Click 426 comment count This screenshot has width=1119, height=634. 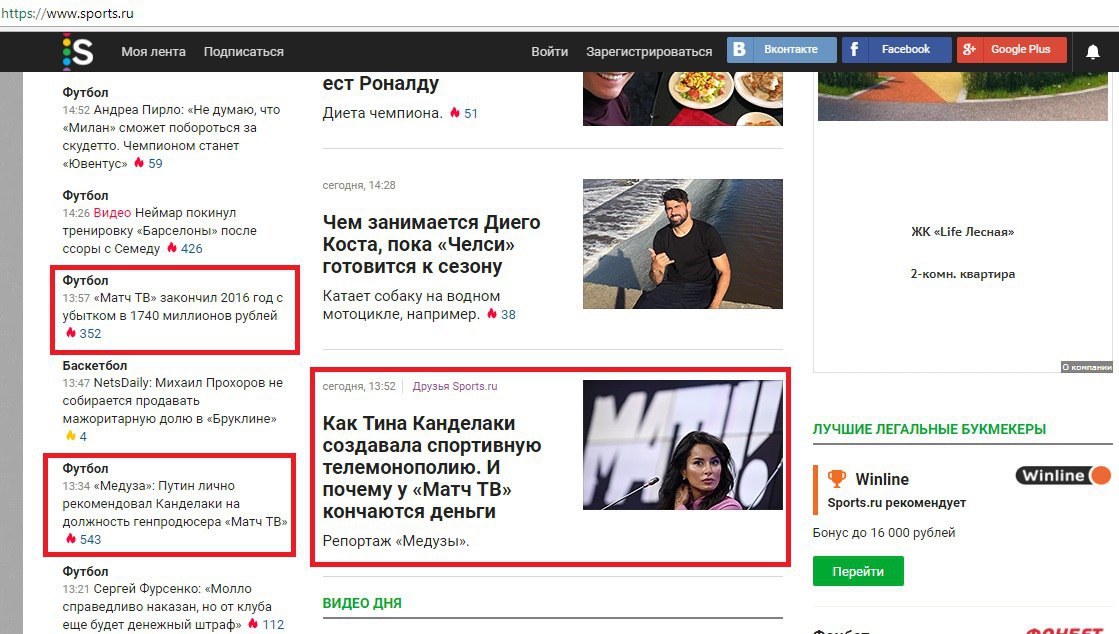[x=191, y=248]
